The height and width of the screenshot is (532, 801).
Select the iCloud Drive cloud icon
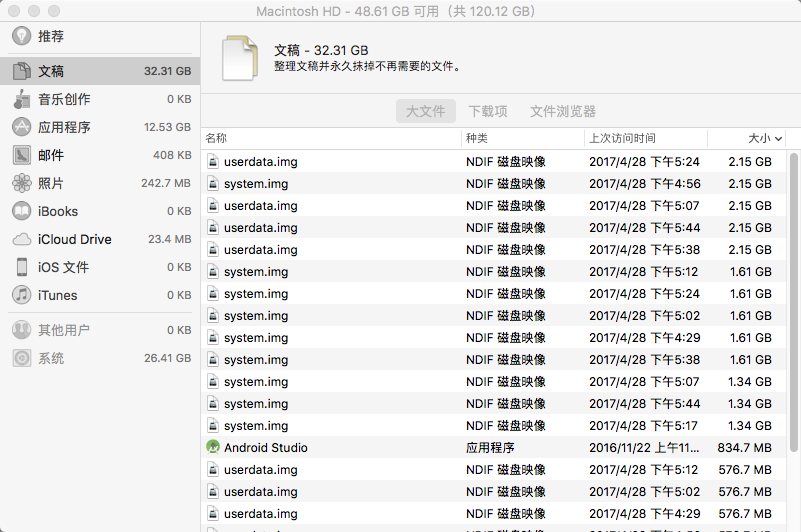click(21, 239)
